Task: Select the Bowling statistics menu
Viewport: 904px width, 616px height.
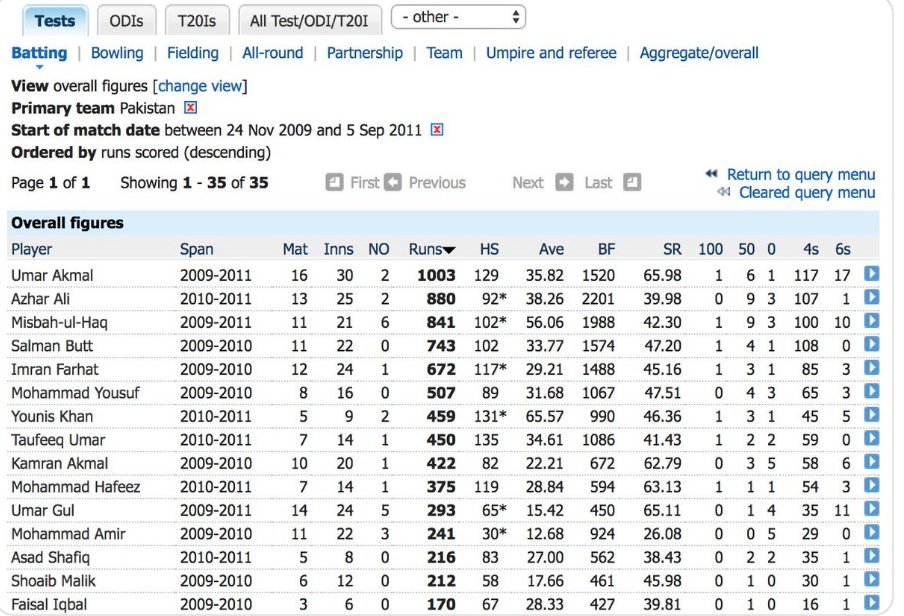Action: click(117, 53)
